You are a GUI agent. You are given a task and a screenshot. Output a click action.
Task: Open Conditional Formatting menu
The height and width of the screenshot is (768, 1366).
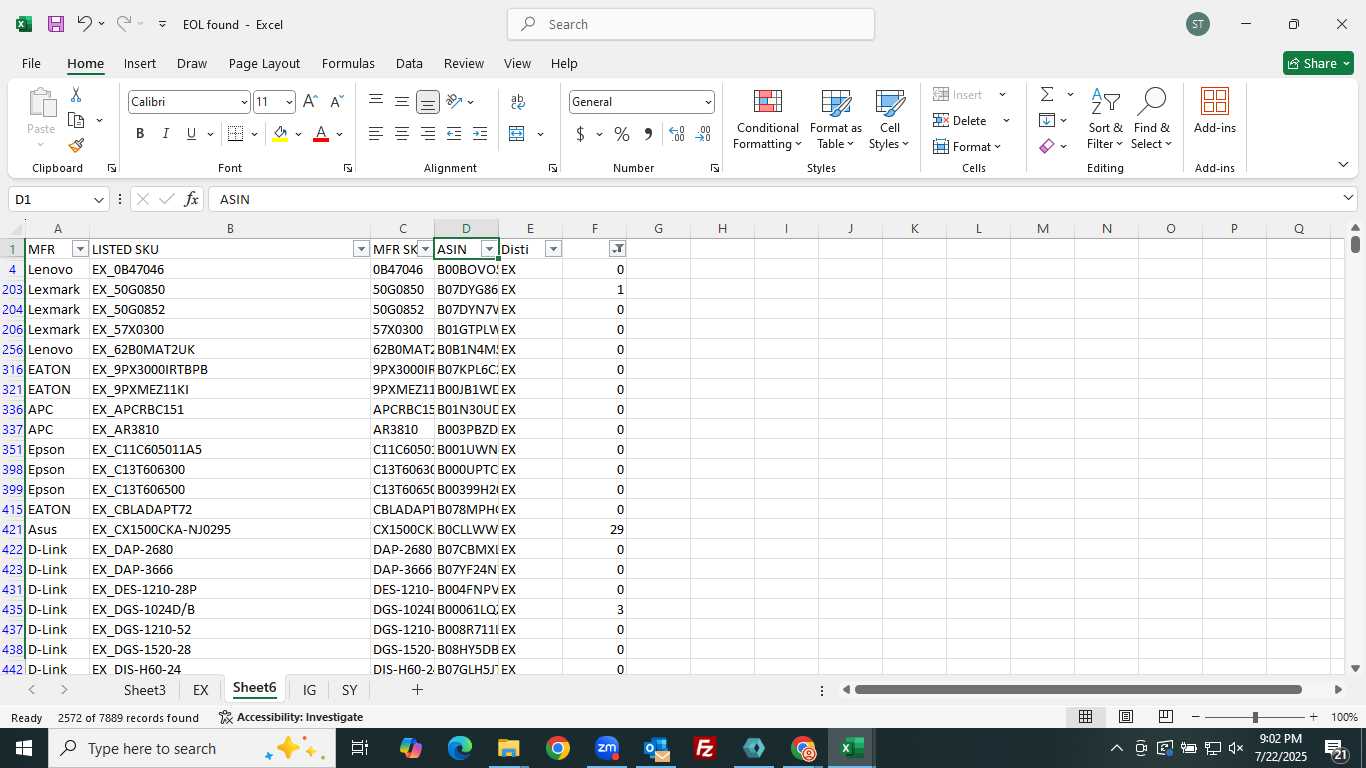[767, 120]
